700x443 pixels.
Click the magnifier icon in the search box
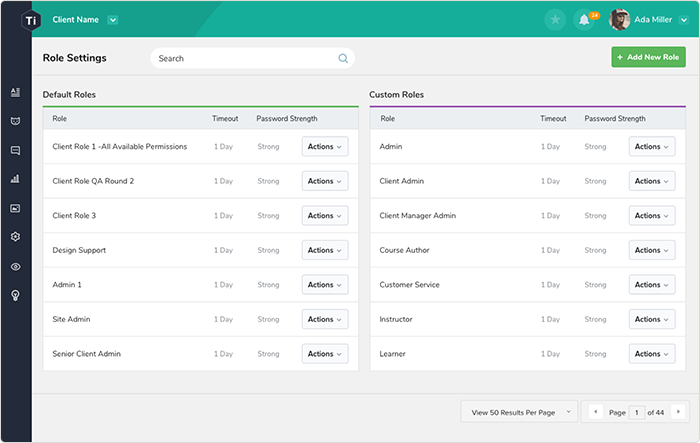tap(343, 58)
